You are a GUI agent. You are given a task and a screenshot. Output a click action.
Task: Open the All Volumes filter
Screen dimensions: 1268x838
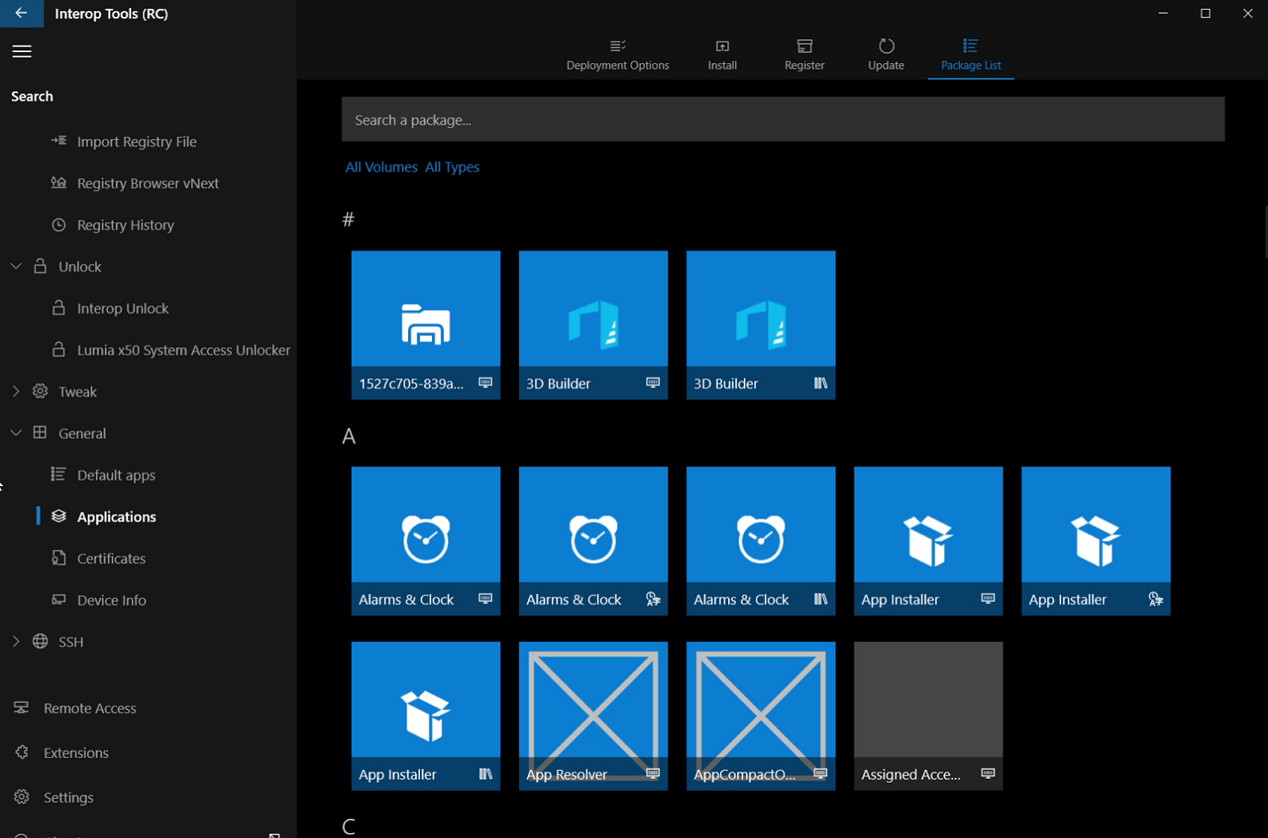(x=381, y=167)
